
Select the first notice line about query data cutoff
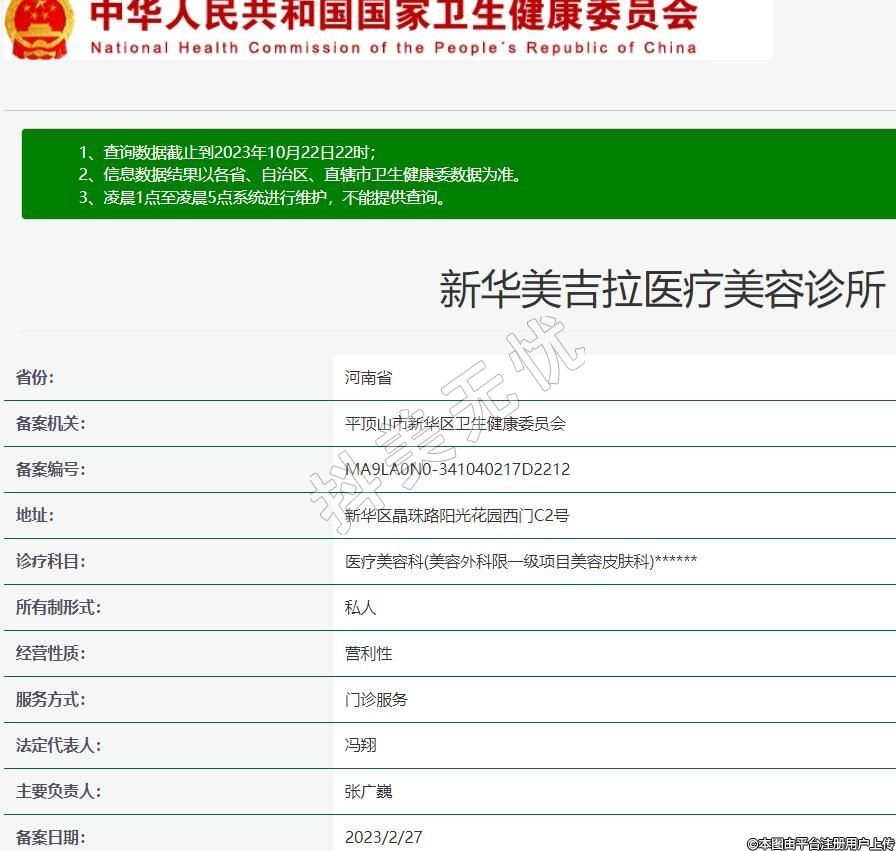point(228,152)
